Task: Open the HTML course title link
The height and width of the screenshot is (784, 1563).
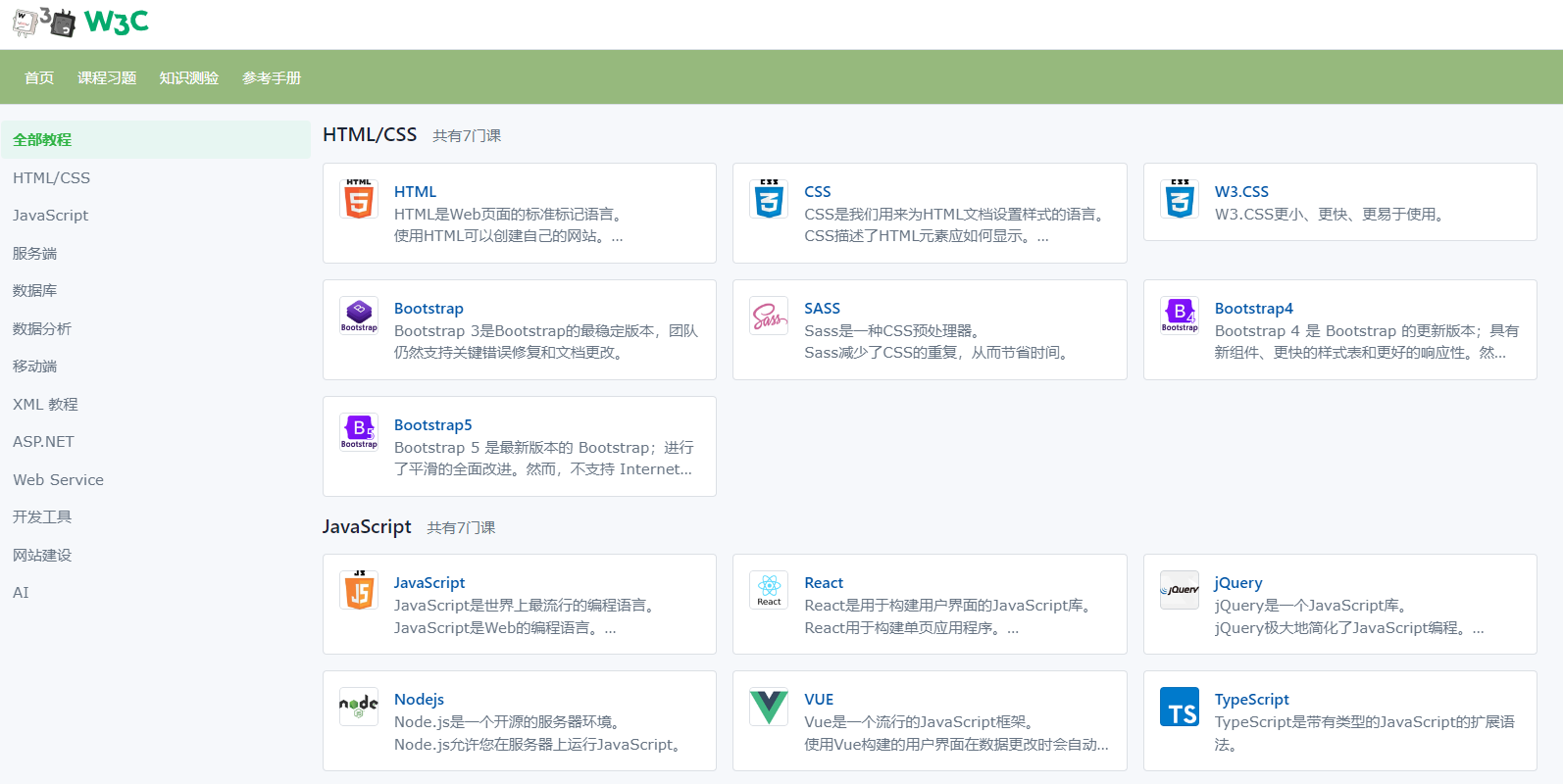Action: [x=415, y=192]
